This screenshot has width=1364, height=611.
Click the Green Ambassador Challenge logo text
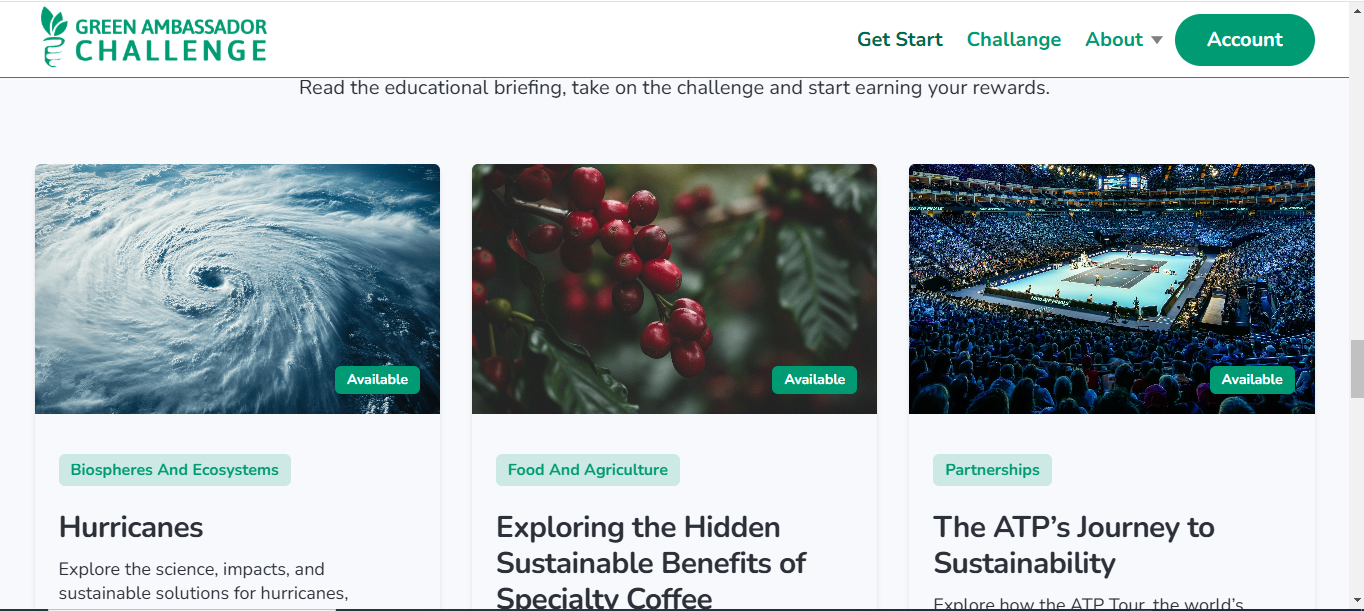(171, 39)
